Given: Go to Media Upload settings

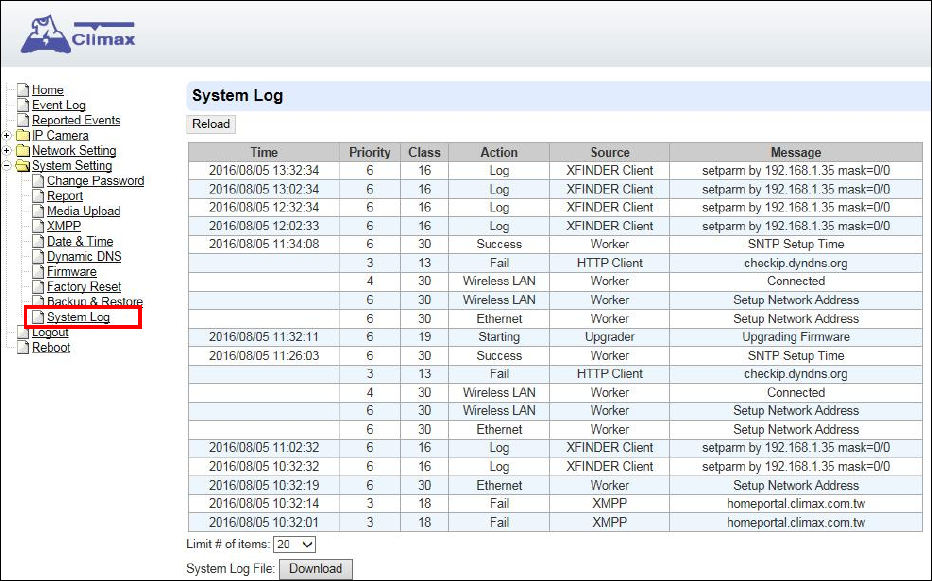Looking at the screenshot, I should [84, 211].
